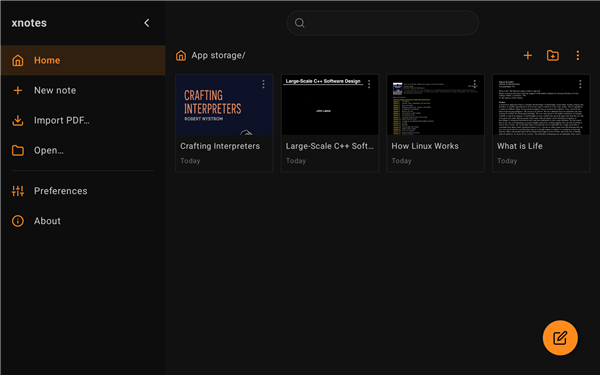Screen dimensions: 600x375
Task: Open the Large-Scale C++ Software Design thumbnail
Action: pyautogui.click(x=330, y=104)
